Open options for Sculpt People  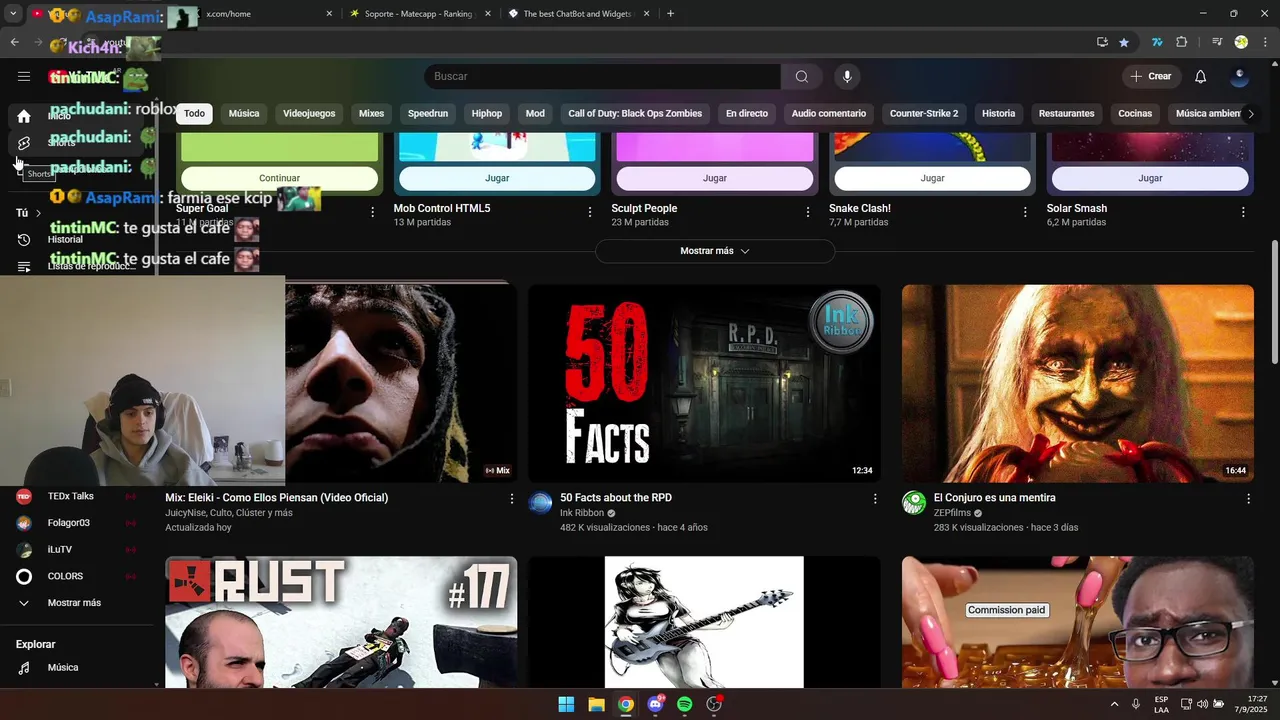[808, 212]
